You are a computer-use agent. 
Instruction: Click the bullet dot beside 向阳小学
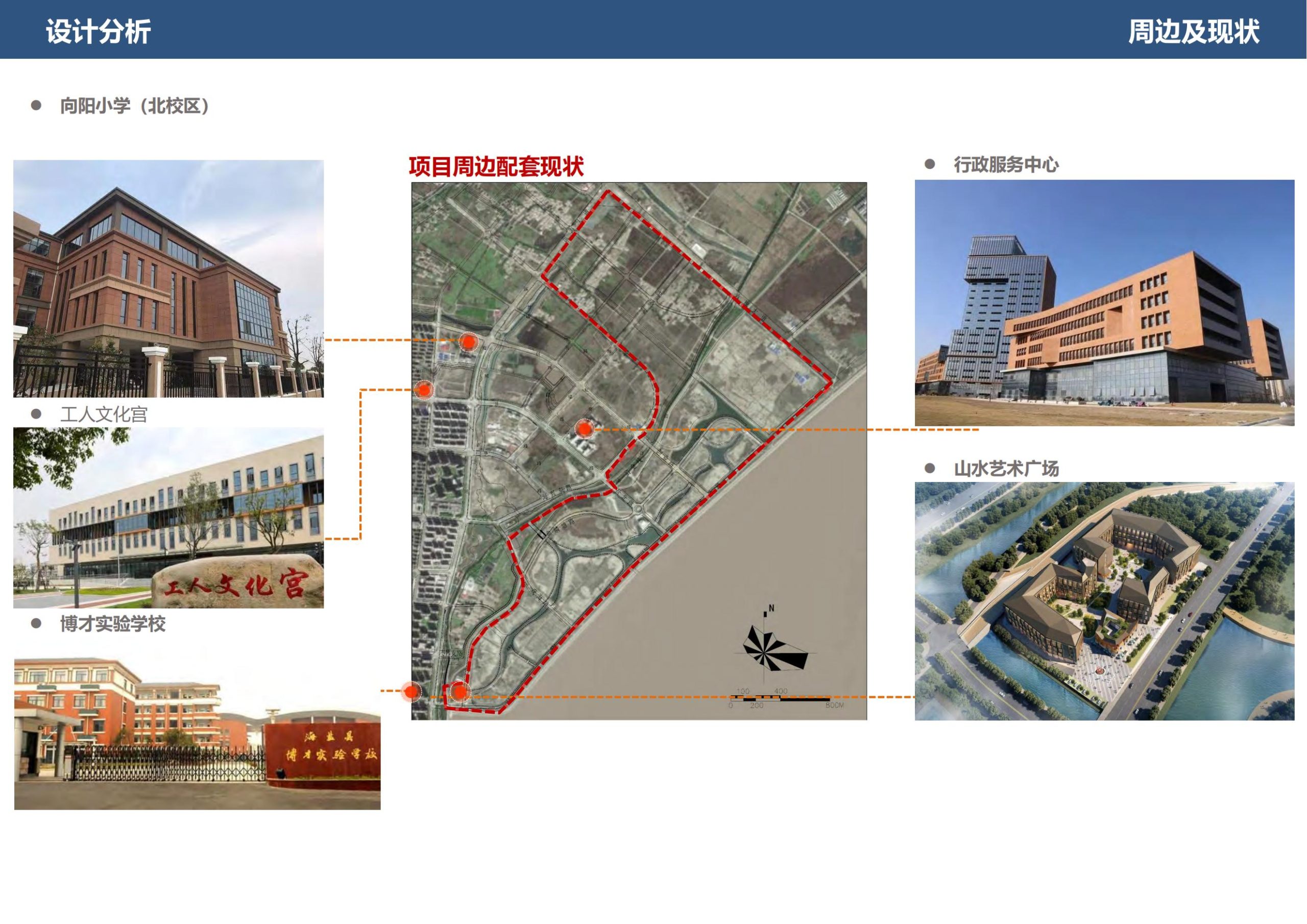[36, 105]
